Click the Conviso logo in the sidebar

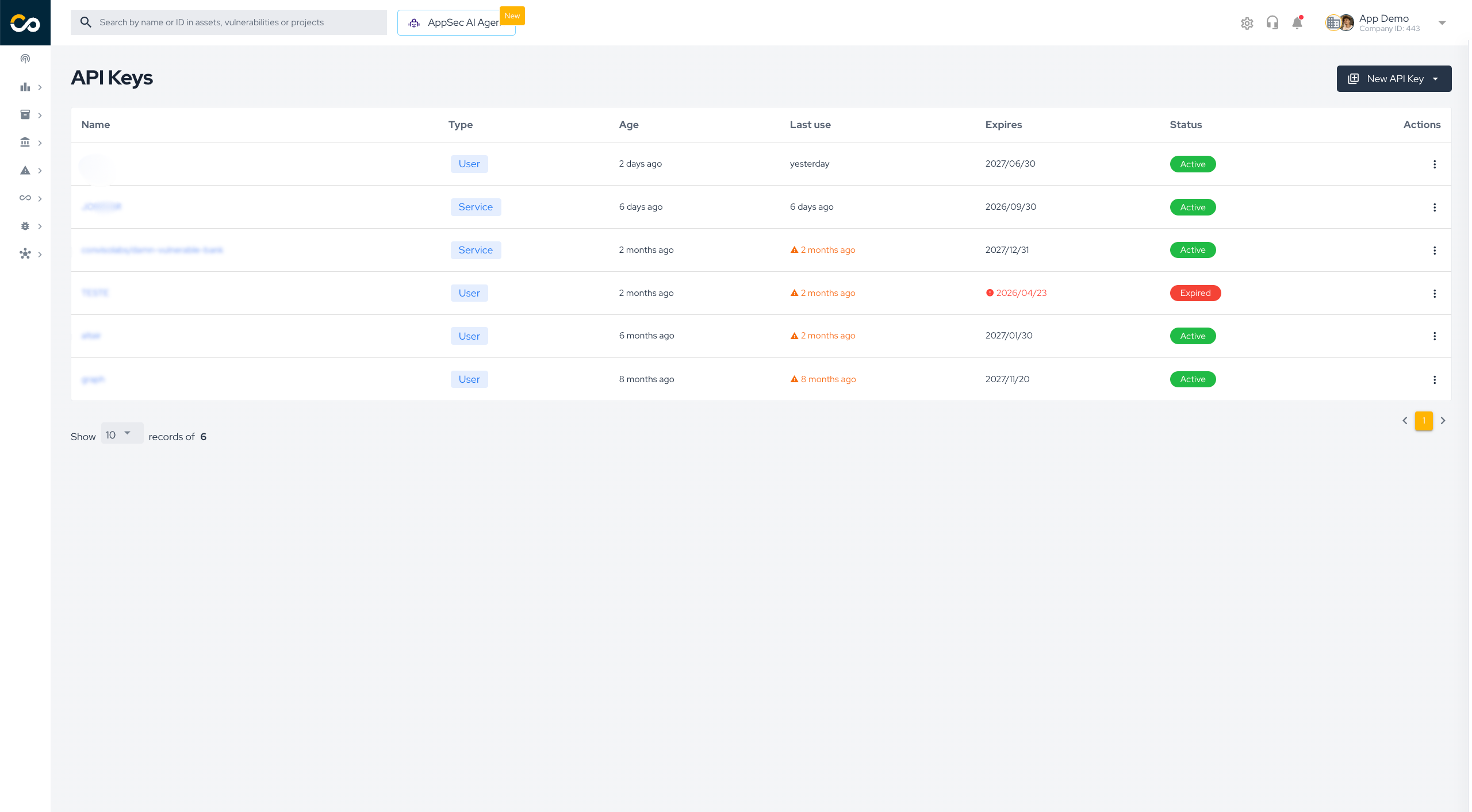tap(25, 23)
